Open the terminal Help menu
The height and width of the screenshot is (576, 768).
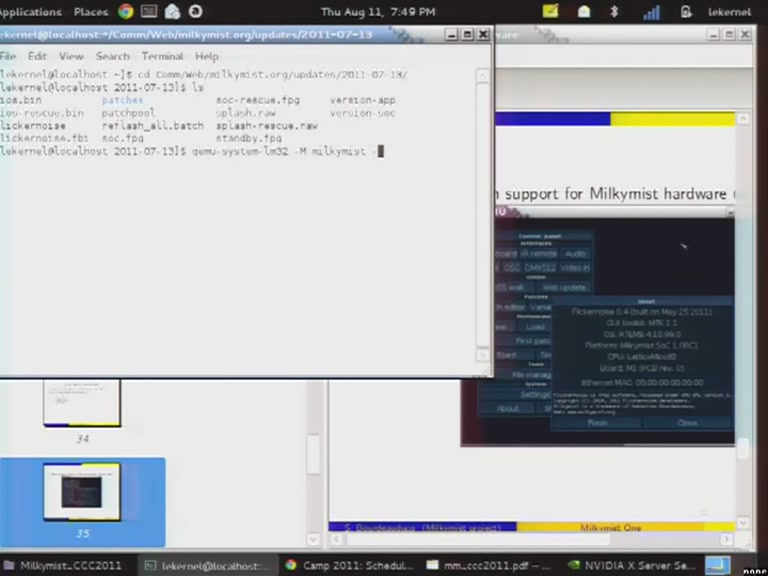point(207,56)
